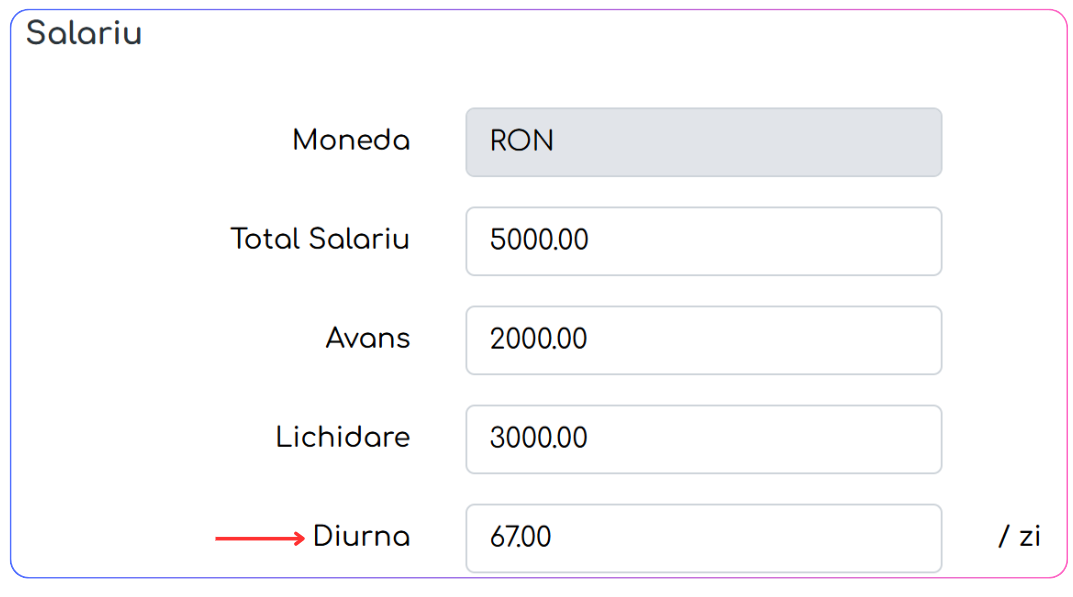Place cursor on the 5000.00 value
The width and height of the screenshot is (1073, 597).
pos(539,240)
